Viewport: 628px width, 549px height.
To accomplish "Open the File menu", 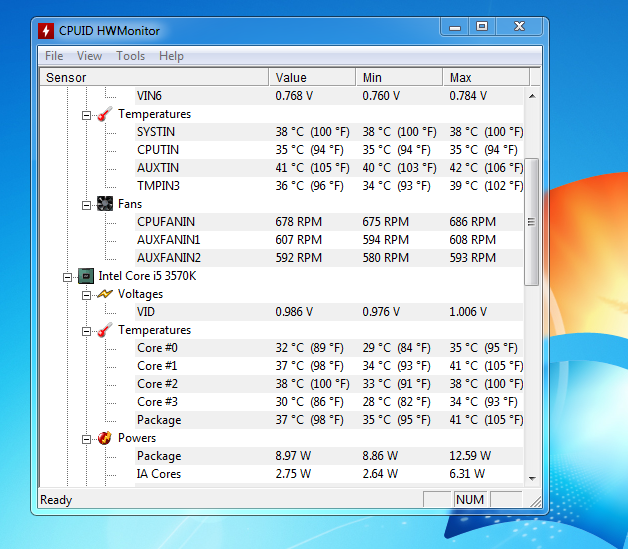I will tap(54, 56).
